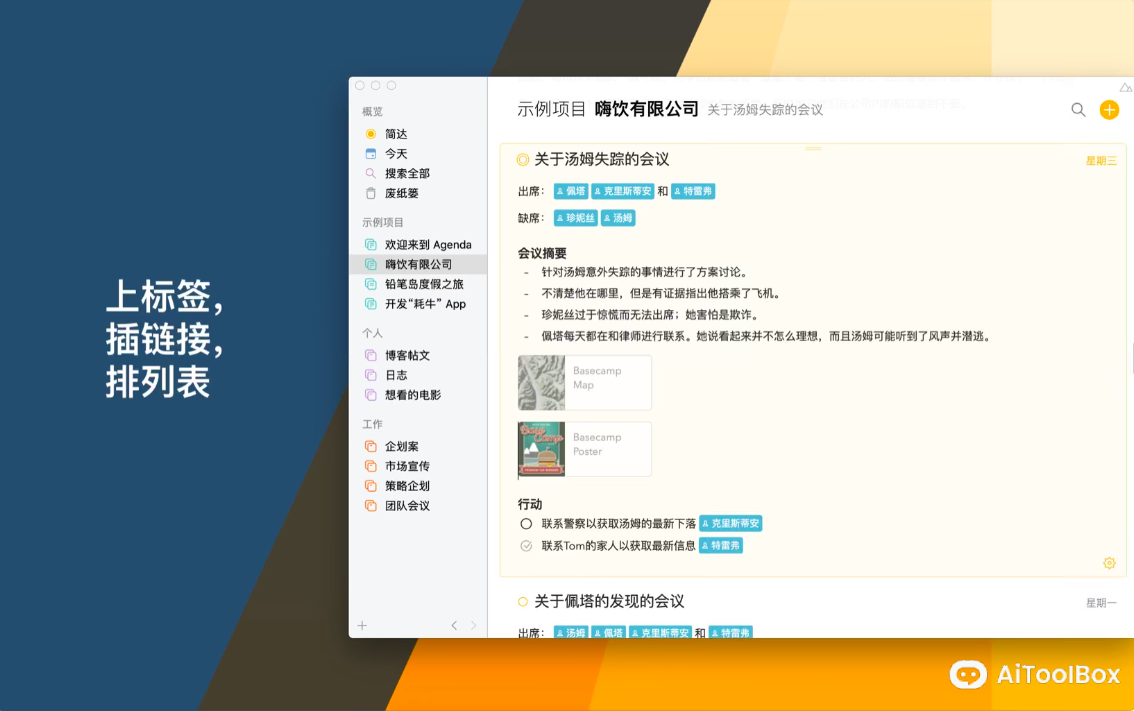This screenshot has width=1134, height=711.
Task: Click the notes icon beside 嗨饮有限公司
Action: [x=370, y=263]
